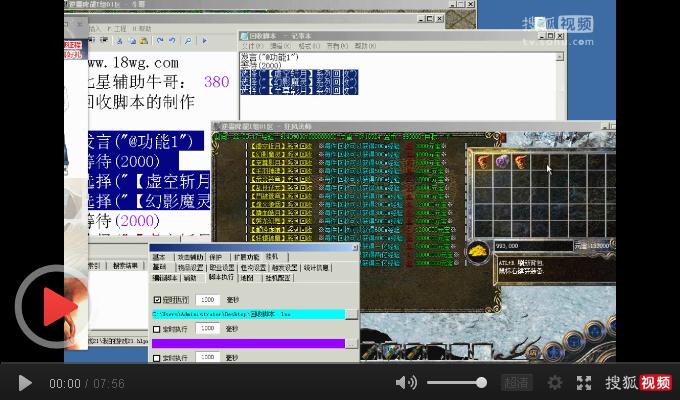Switch to the 扩展功能 tab

247,257
